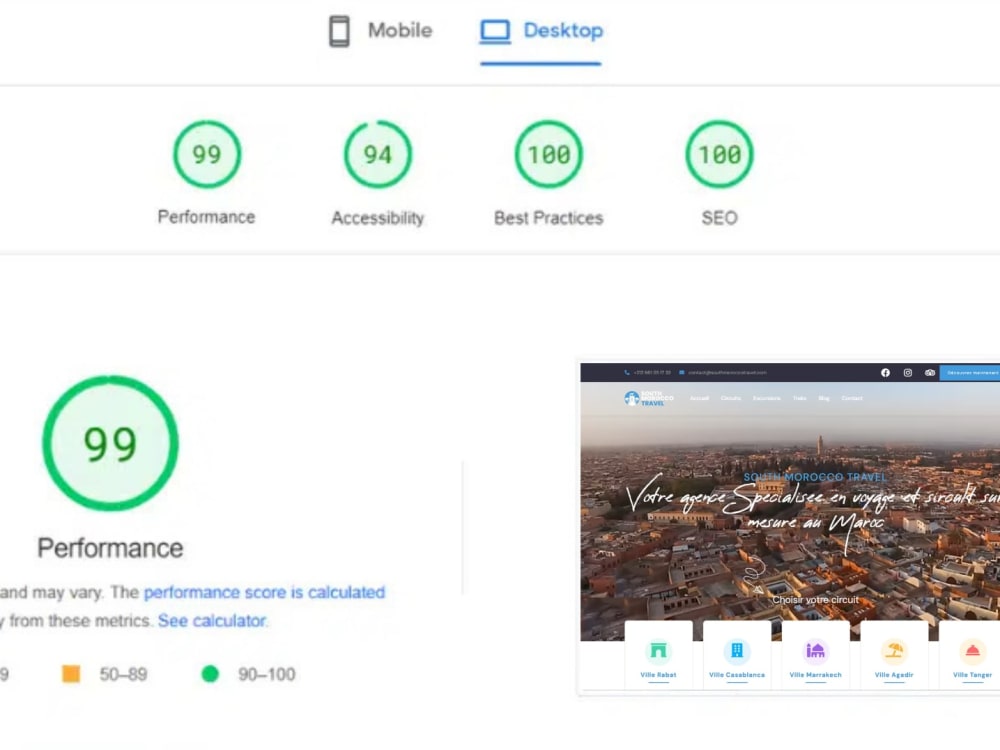Click the mobile phone icon

[339, 31]
